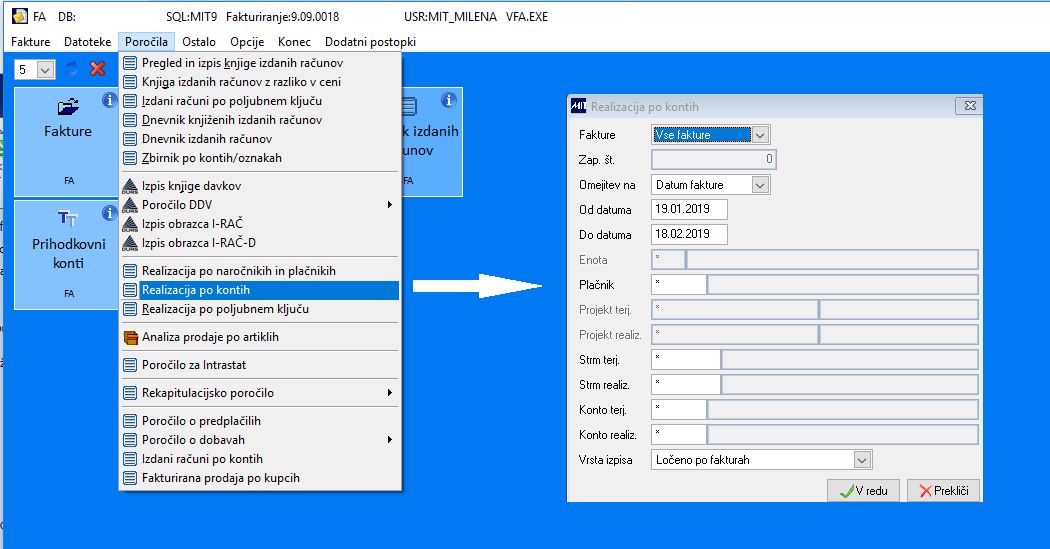1050x549 pixels.
Task: Click the Prihodkovni konti tile icon
Action: click(68, 218)
